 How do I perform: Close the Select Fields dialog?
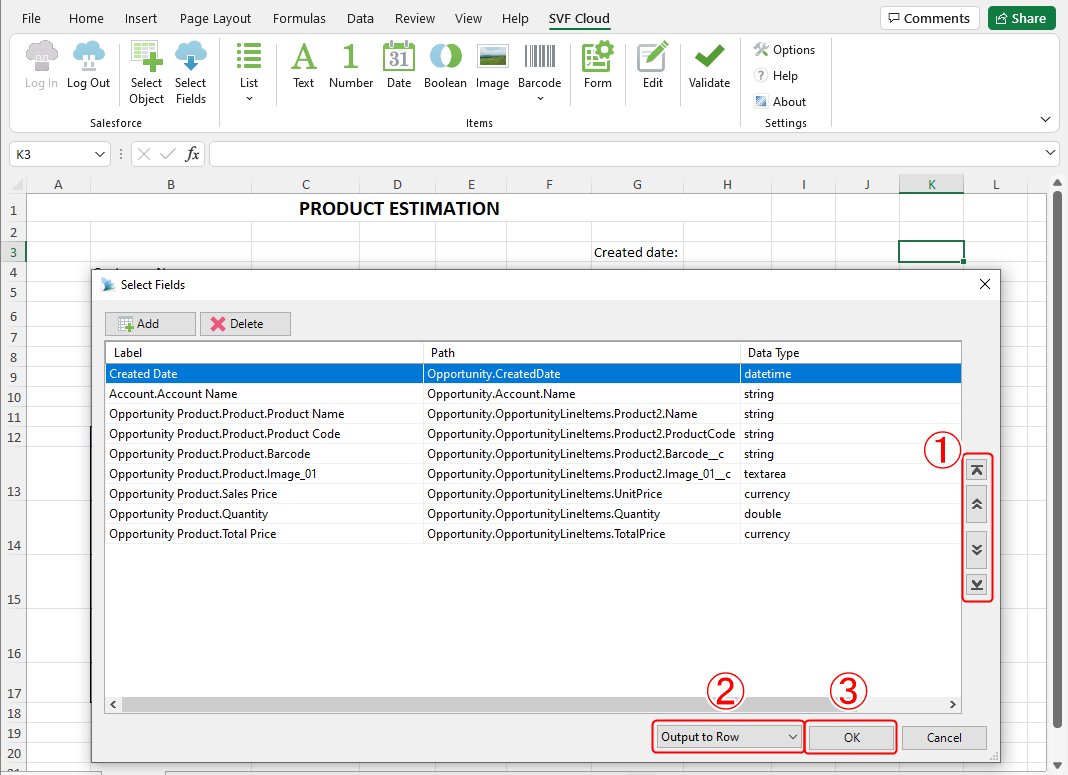coord(985,284)
